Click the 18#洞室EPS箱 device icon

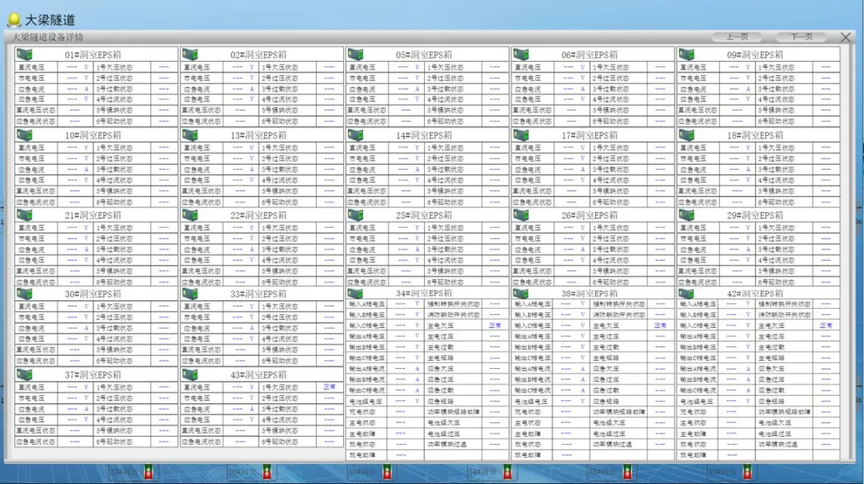[686, 135]
